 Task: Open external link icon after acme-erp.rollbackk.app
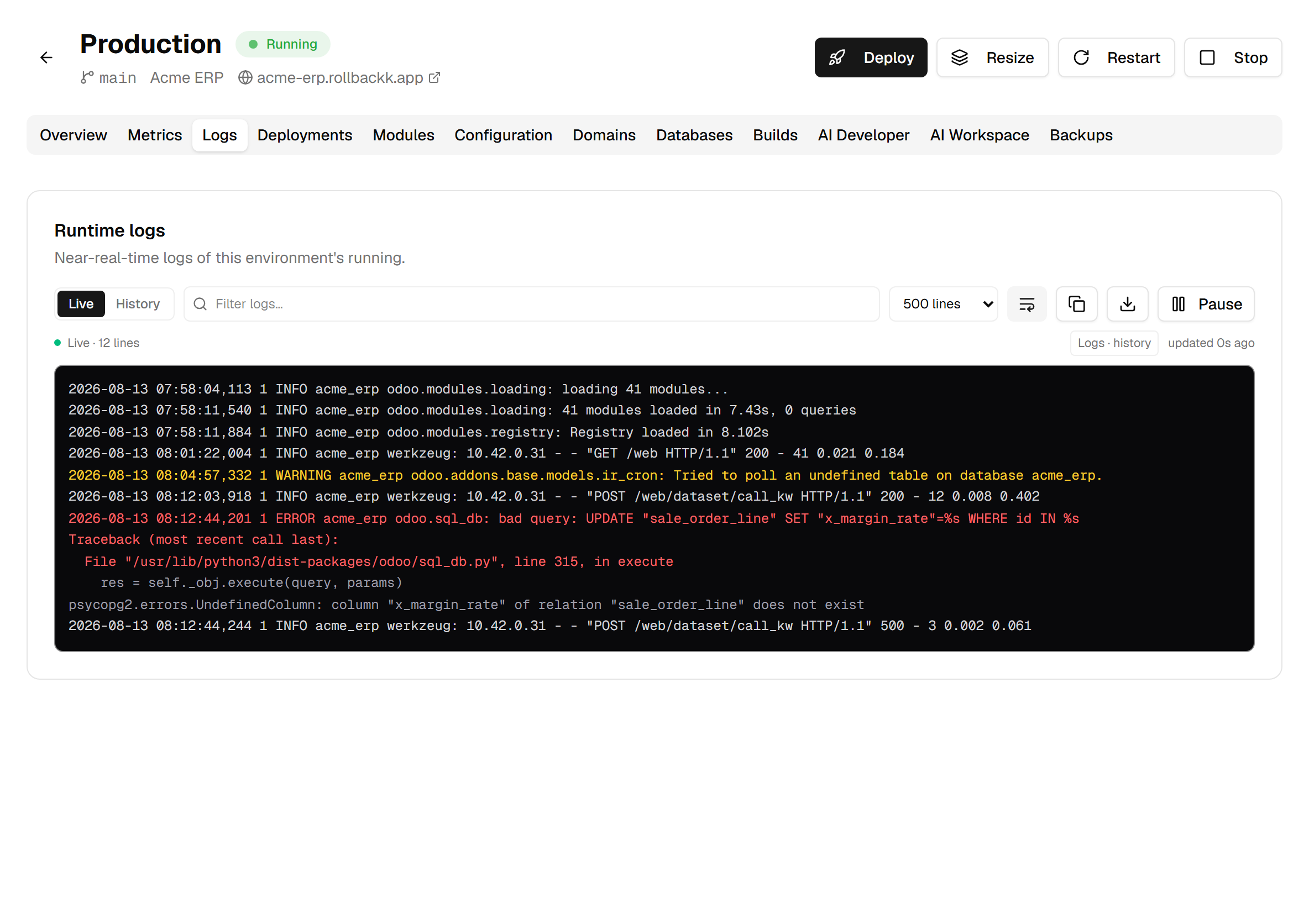(434, 77)
